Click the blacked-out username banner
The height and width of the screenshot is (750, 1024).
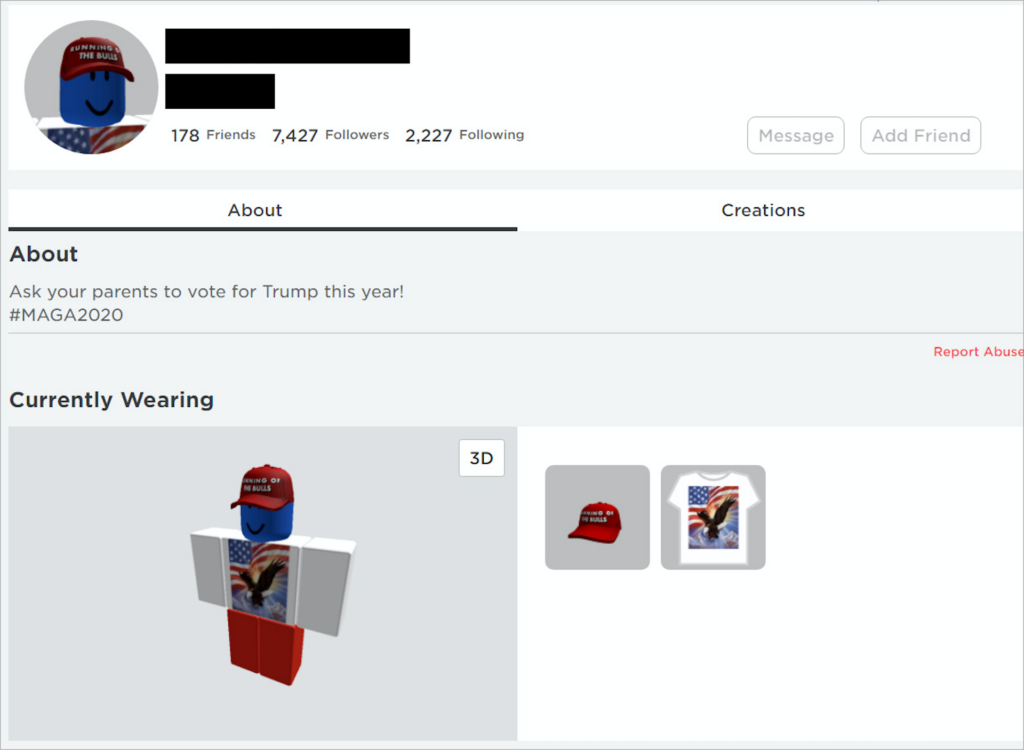287,46
